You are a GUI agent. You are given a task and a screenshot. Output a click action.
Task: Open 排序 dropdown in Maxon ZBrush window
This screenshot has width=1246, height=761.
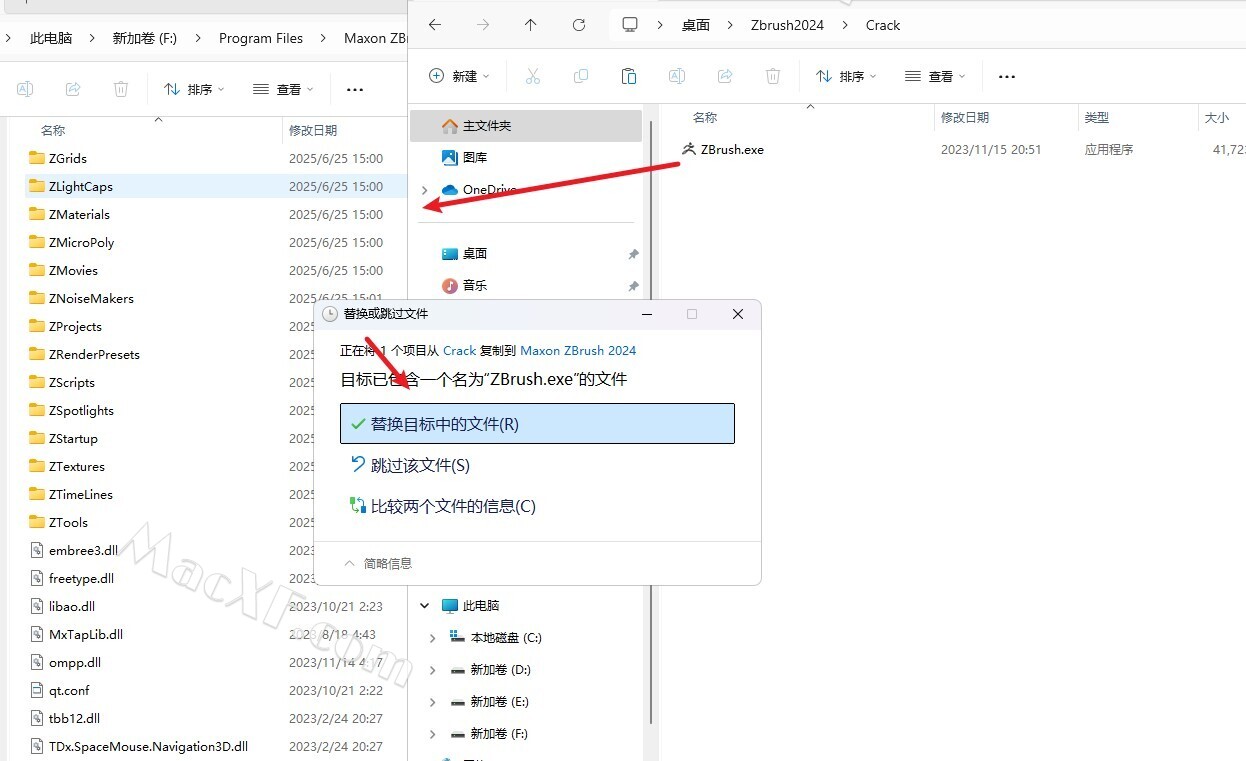(x=194, y=89)
